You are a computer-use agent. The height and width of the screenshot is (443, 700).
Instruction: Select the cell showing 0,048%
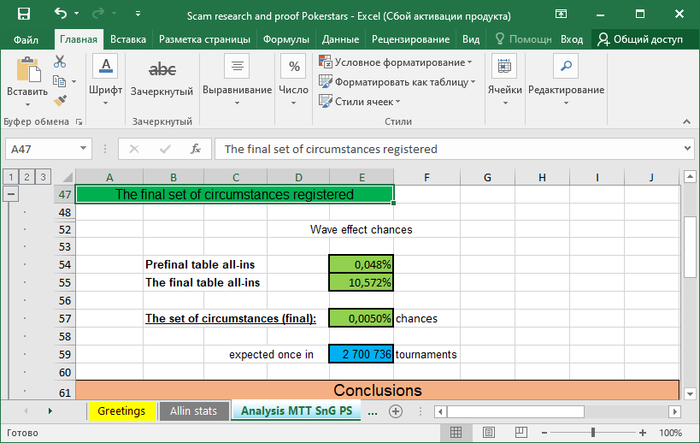[x=361, y=265]
